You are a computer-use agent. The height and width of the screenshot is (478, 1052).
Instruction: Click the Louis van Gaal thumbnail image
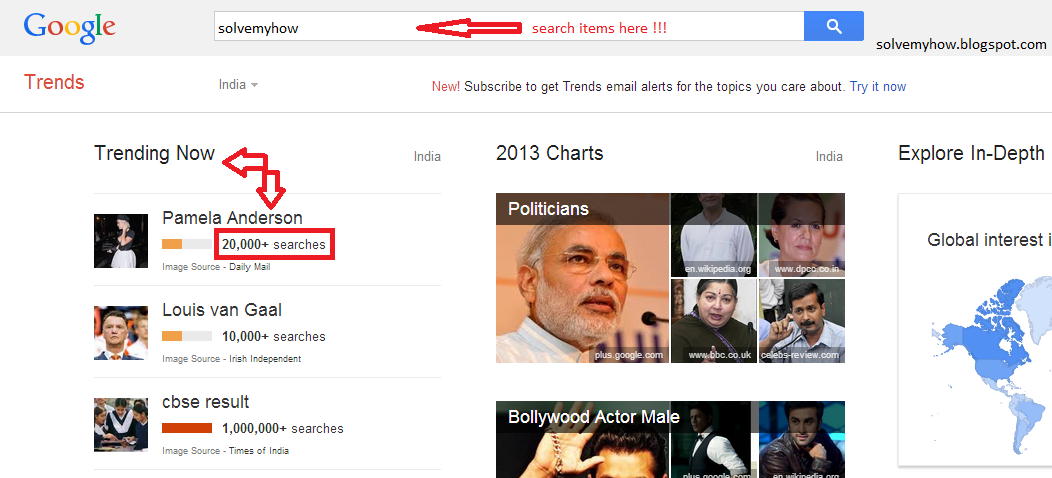[x=121, y=333]
